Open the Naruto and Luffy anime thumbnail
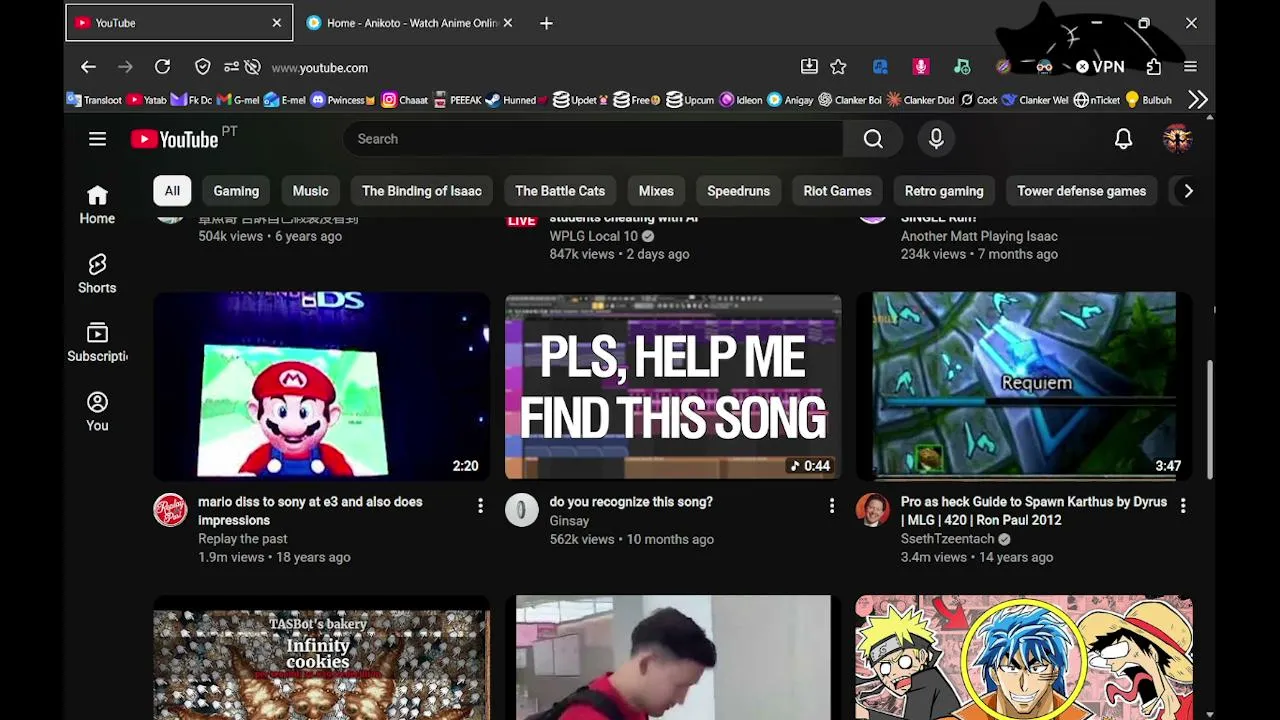The height and width of the screenshot is (720, 1280). coord(1024,657)
